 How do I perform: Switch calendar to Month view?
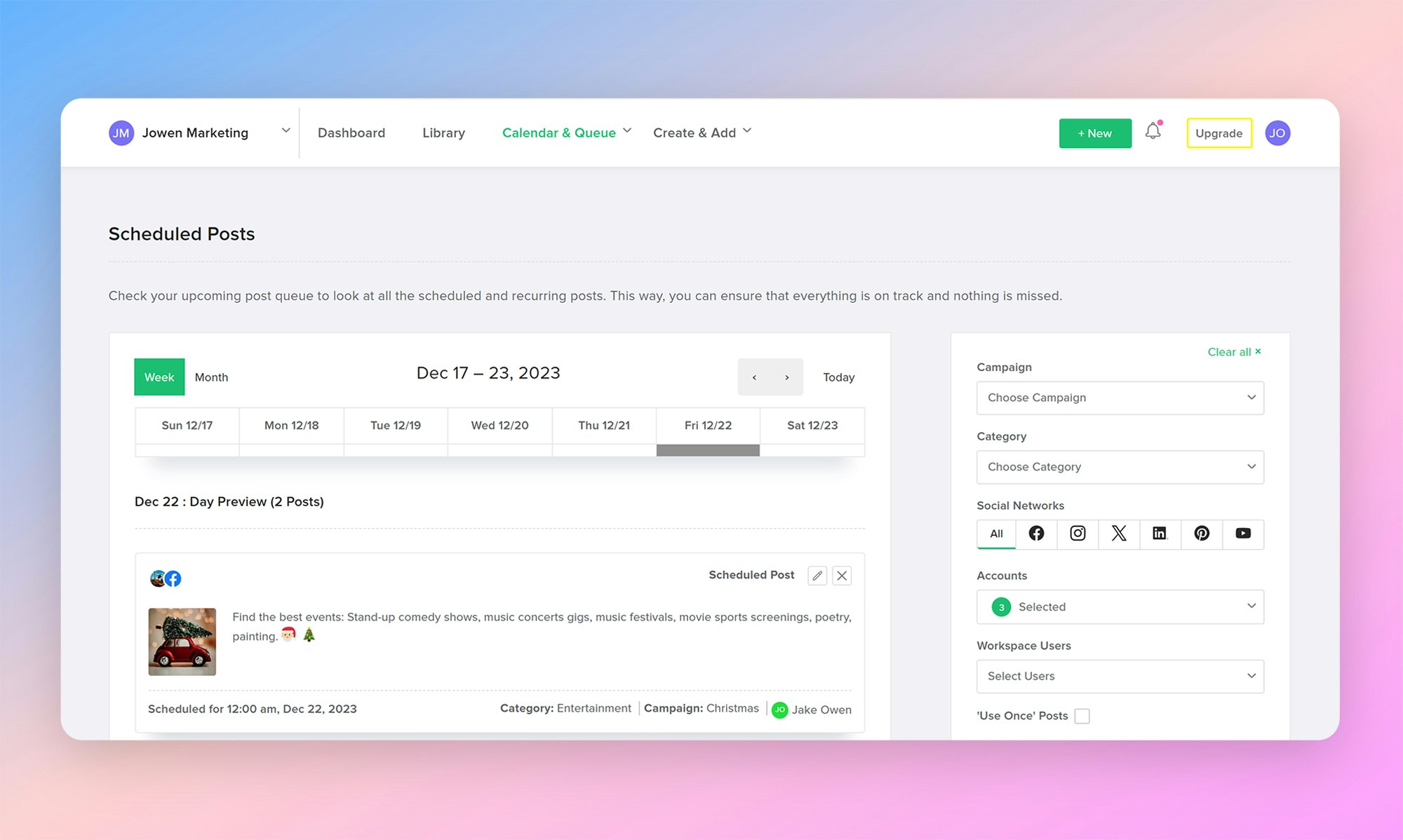click(211, 377)
